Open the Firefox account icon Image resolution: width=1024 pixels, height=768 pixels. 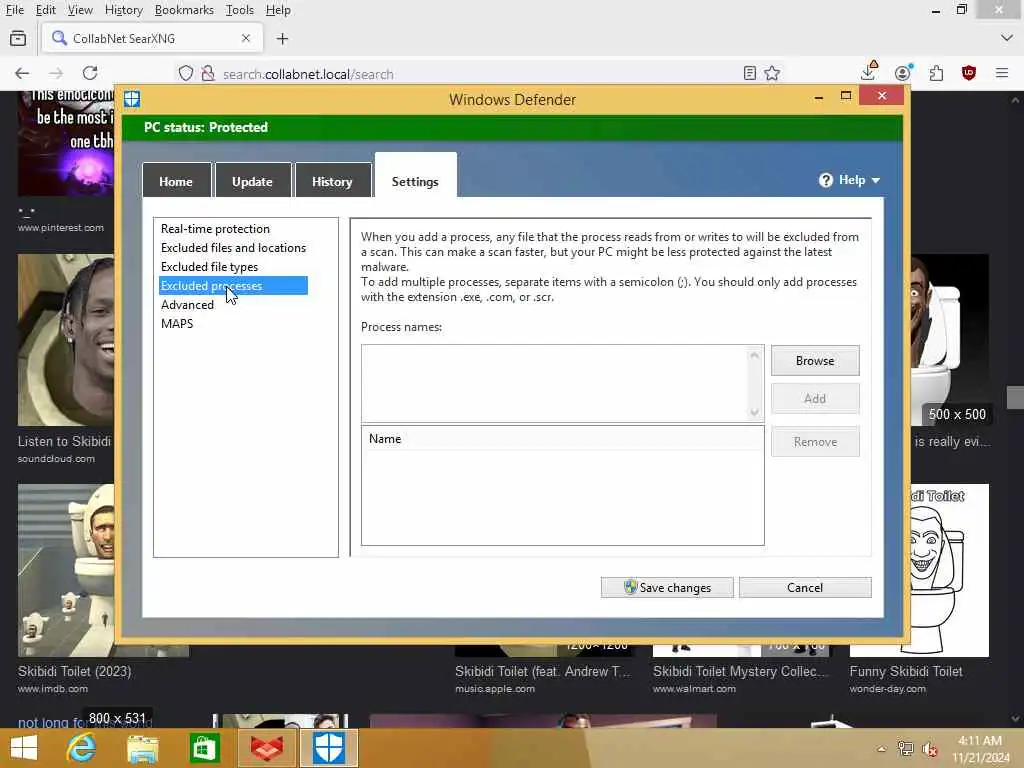pos(903,72)
